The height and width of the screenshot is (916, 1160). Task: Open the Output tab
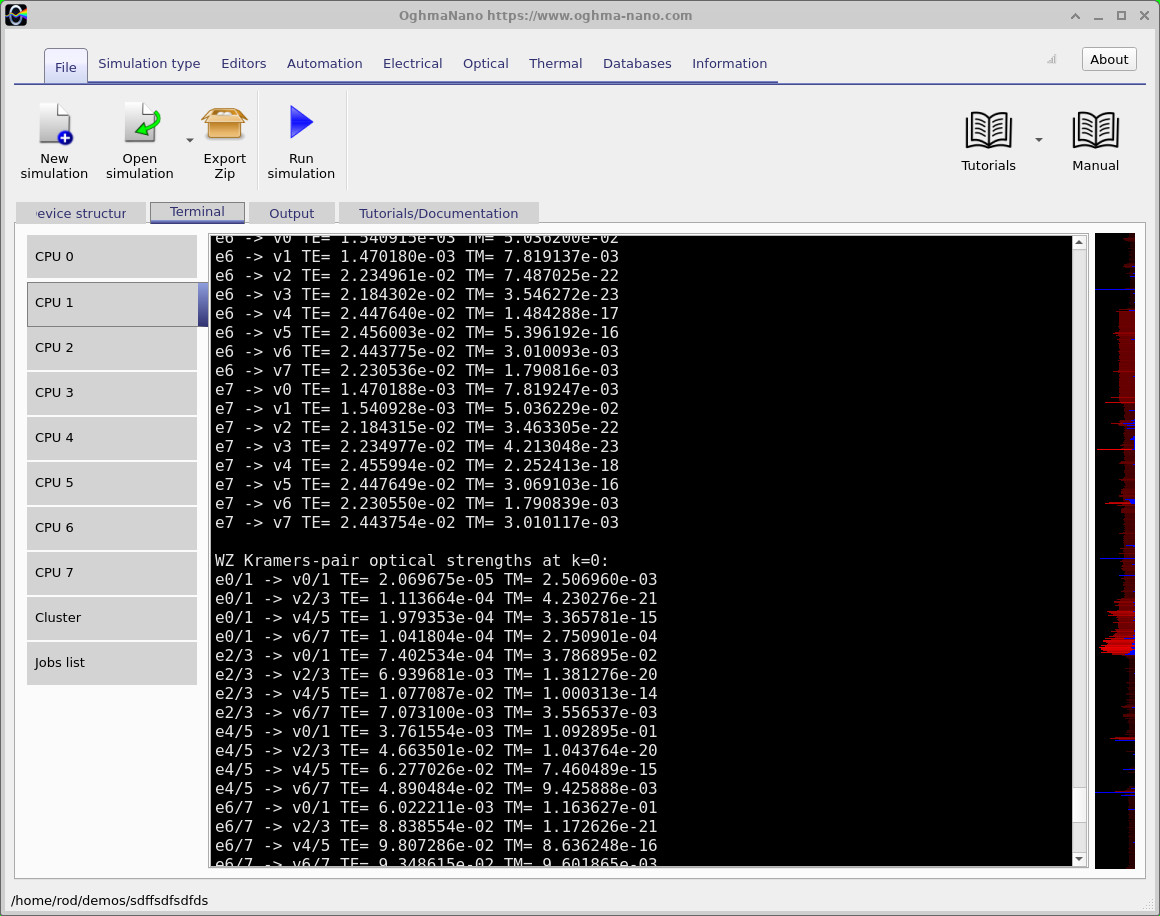pos(291,213)
